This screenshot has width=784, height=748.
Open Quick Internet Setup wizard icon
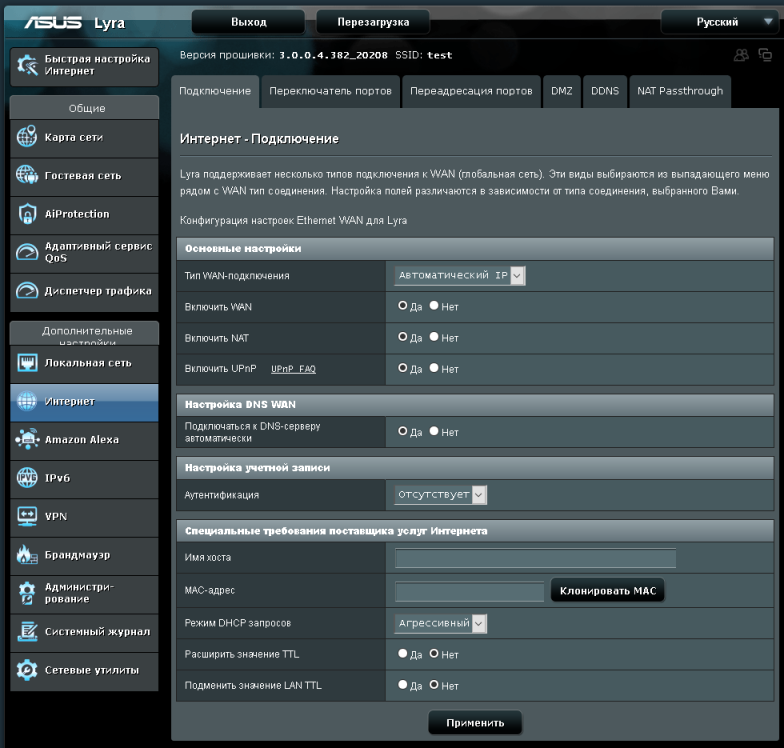click(x=27, y=66)
